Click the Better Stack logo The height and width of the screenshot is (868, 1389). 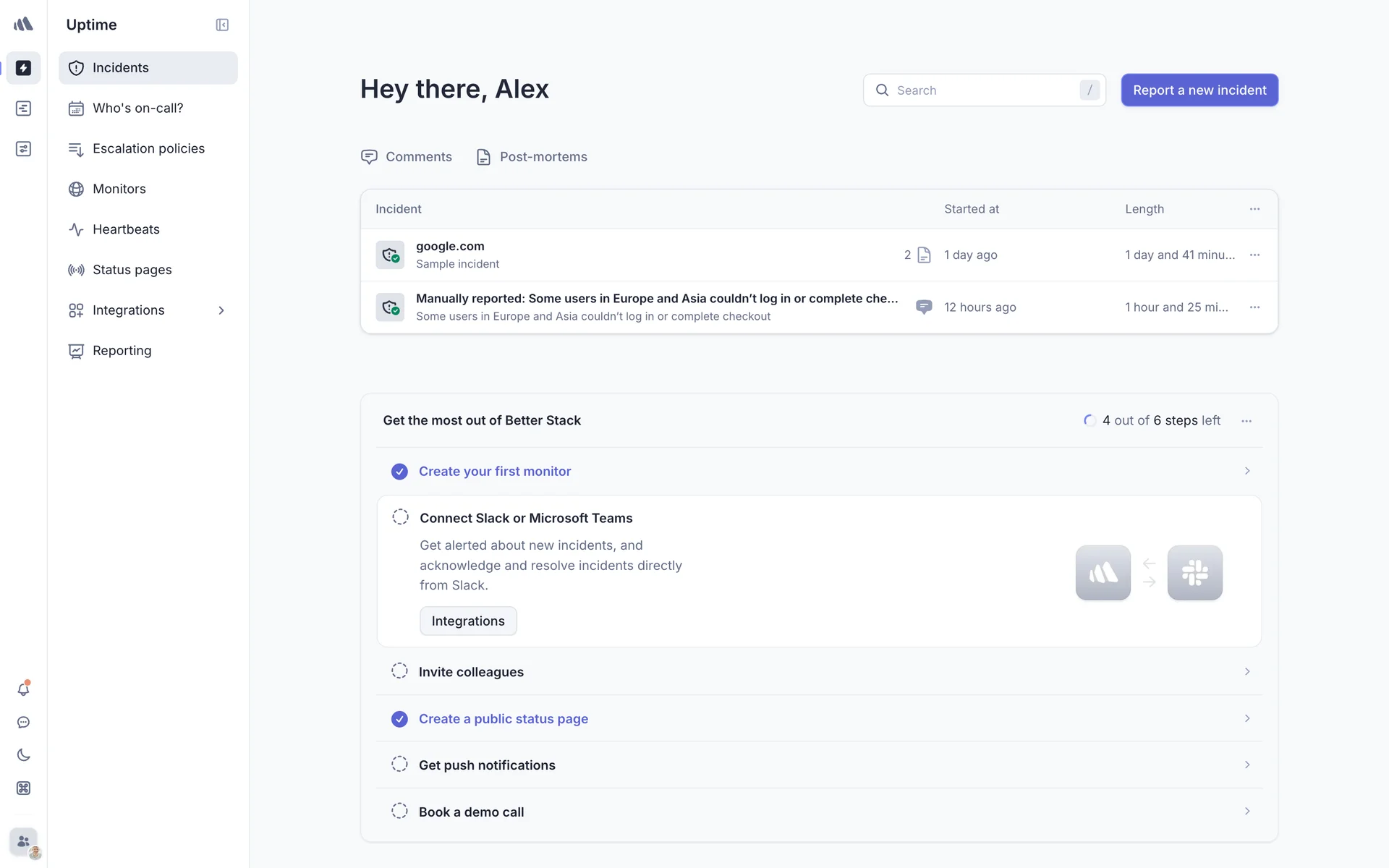click(23, 25)
